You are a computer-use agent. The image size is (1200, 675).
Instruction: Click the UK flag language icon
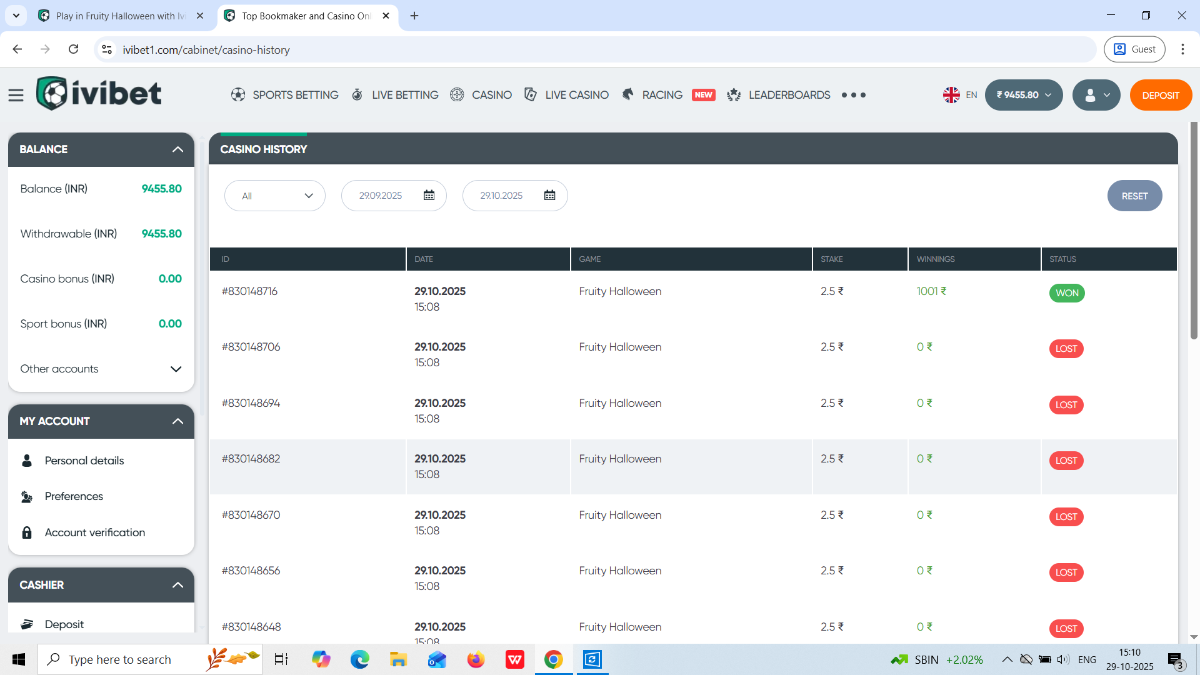click(x=951, y=95)
